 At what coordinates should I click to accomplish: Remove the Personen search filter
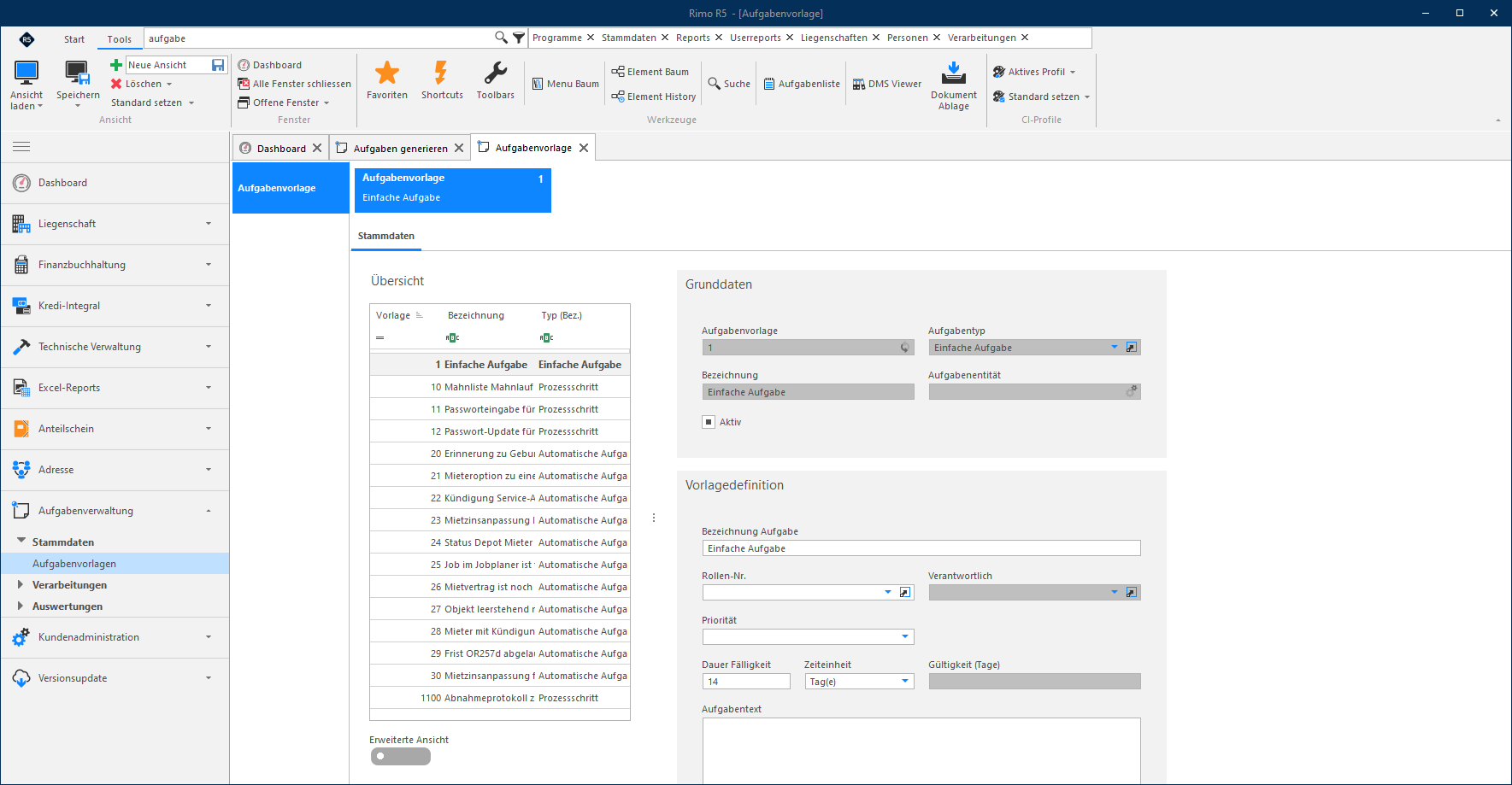(x=937, y=38)
